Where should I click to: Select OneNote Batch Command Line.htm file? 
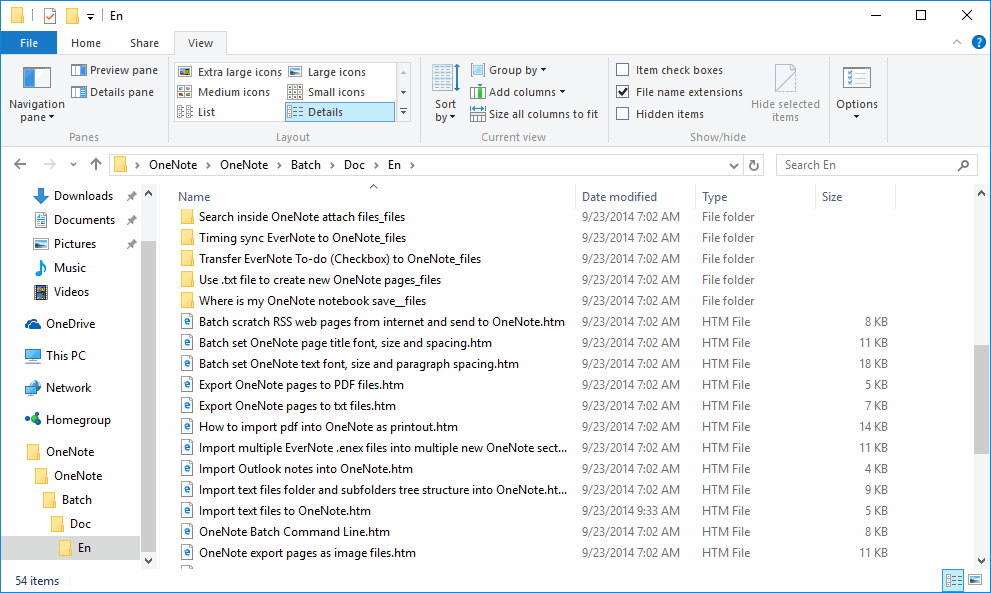(x=294, y=532)
